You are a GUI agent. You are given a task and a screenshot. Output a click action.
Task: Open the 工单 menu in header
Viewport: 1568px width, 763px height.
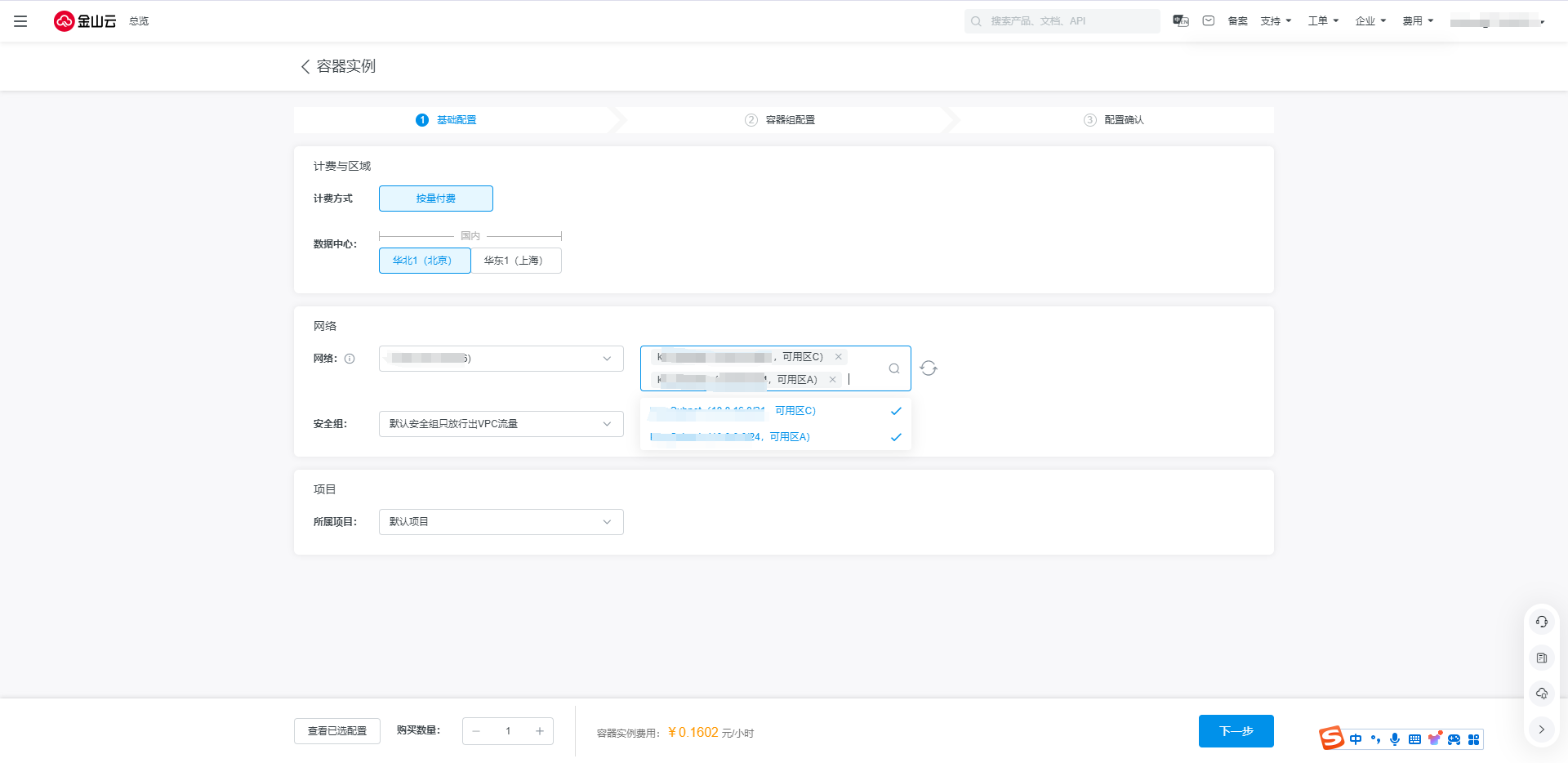pos(1323,21)
